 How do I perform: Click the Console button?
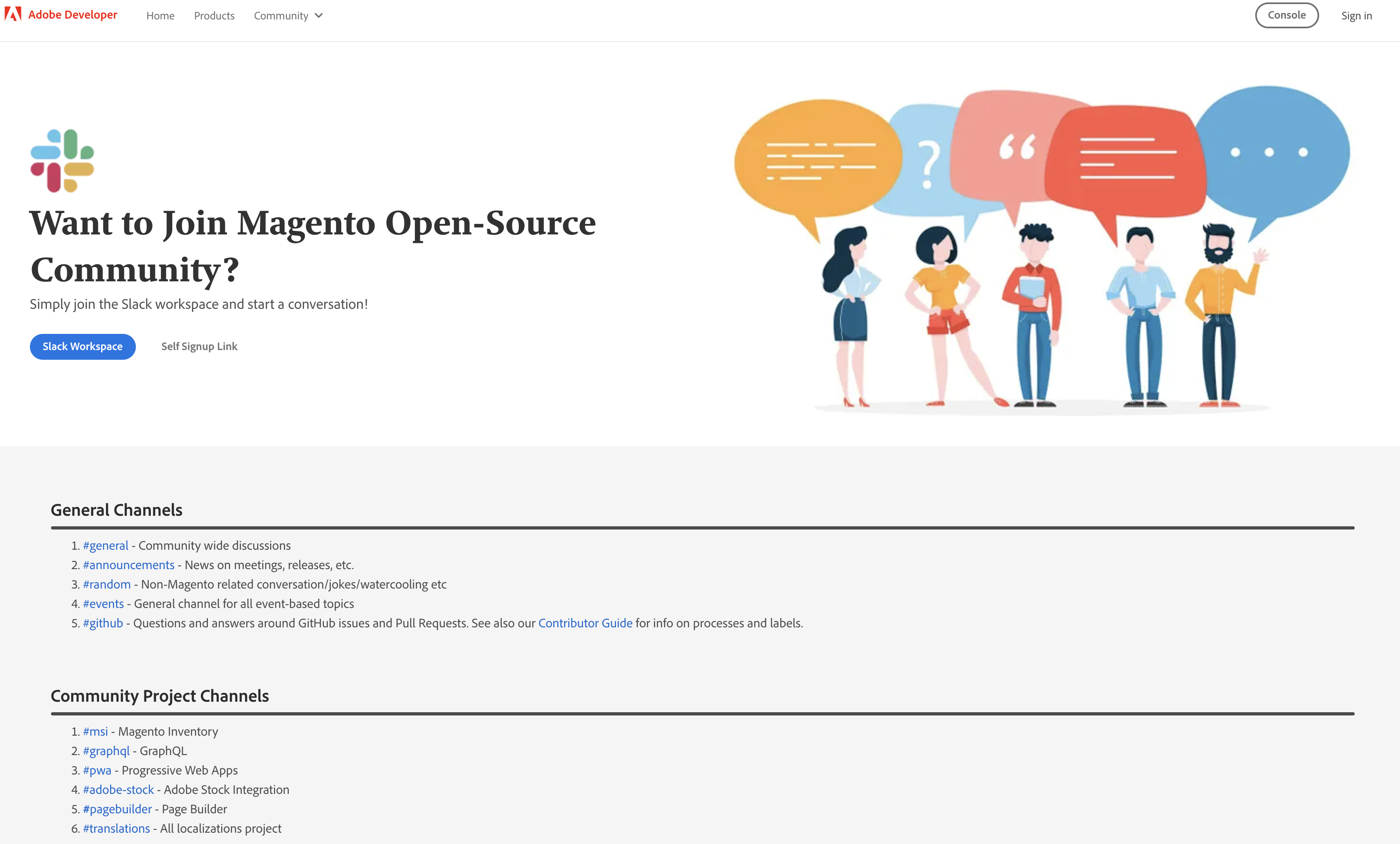pos(1286,15)
